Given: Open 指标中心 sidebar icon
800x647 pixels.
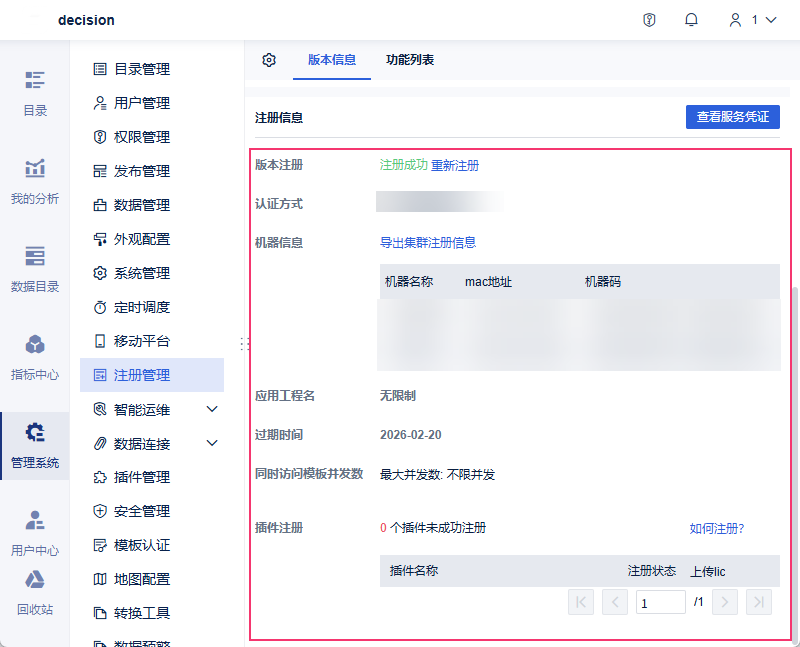Looking at the screenshot, I should (35, 345).
